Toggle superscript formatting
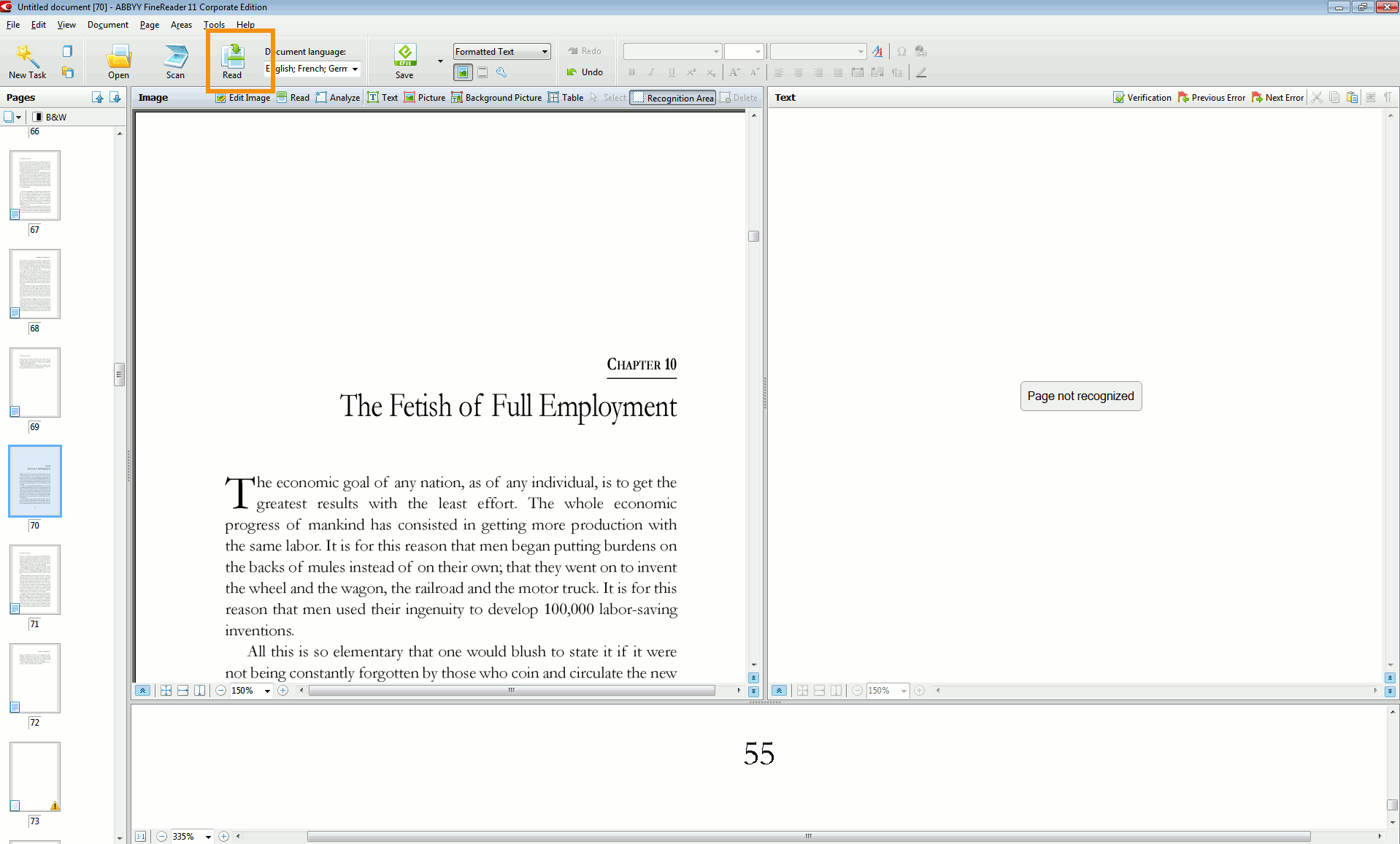Viewport: 1400px width, 844px height. point(691,72)
